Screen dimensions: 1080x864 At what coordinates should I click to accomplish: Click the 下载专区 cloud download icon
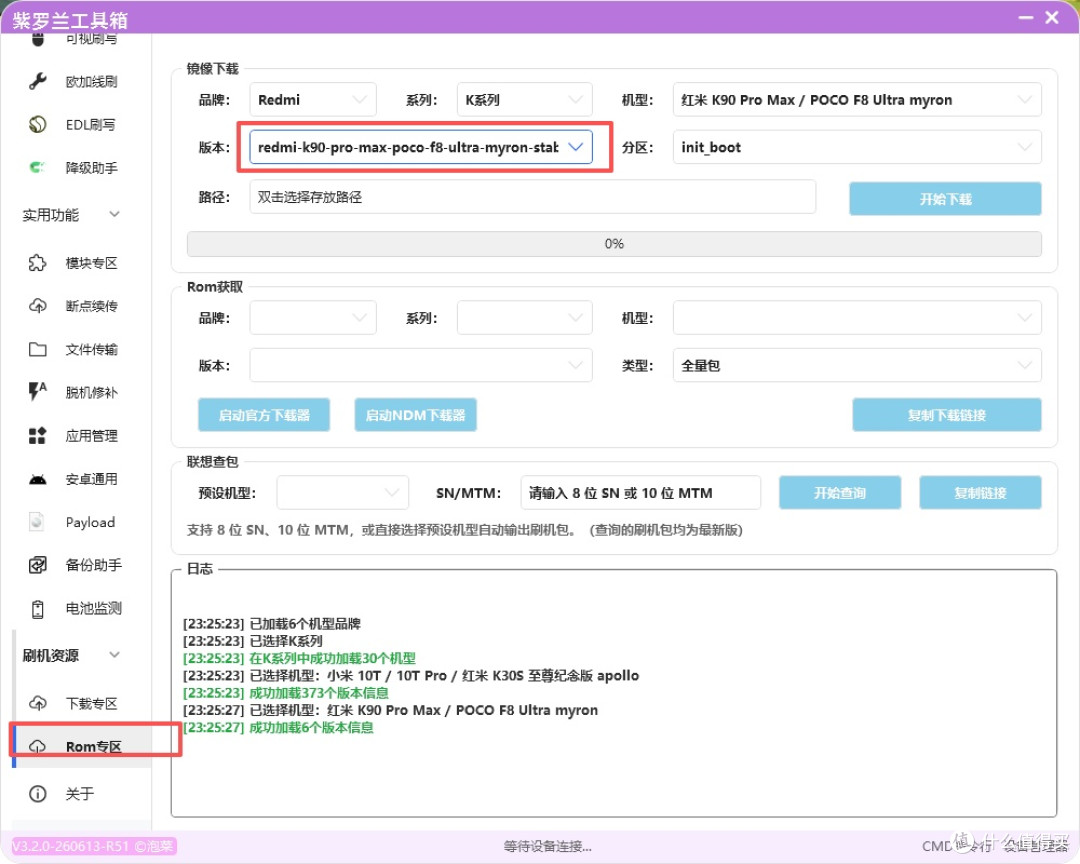(38, 703)
